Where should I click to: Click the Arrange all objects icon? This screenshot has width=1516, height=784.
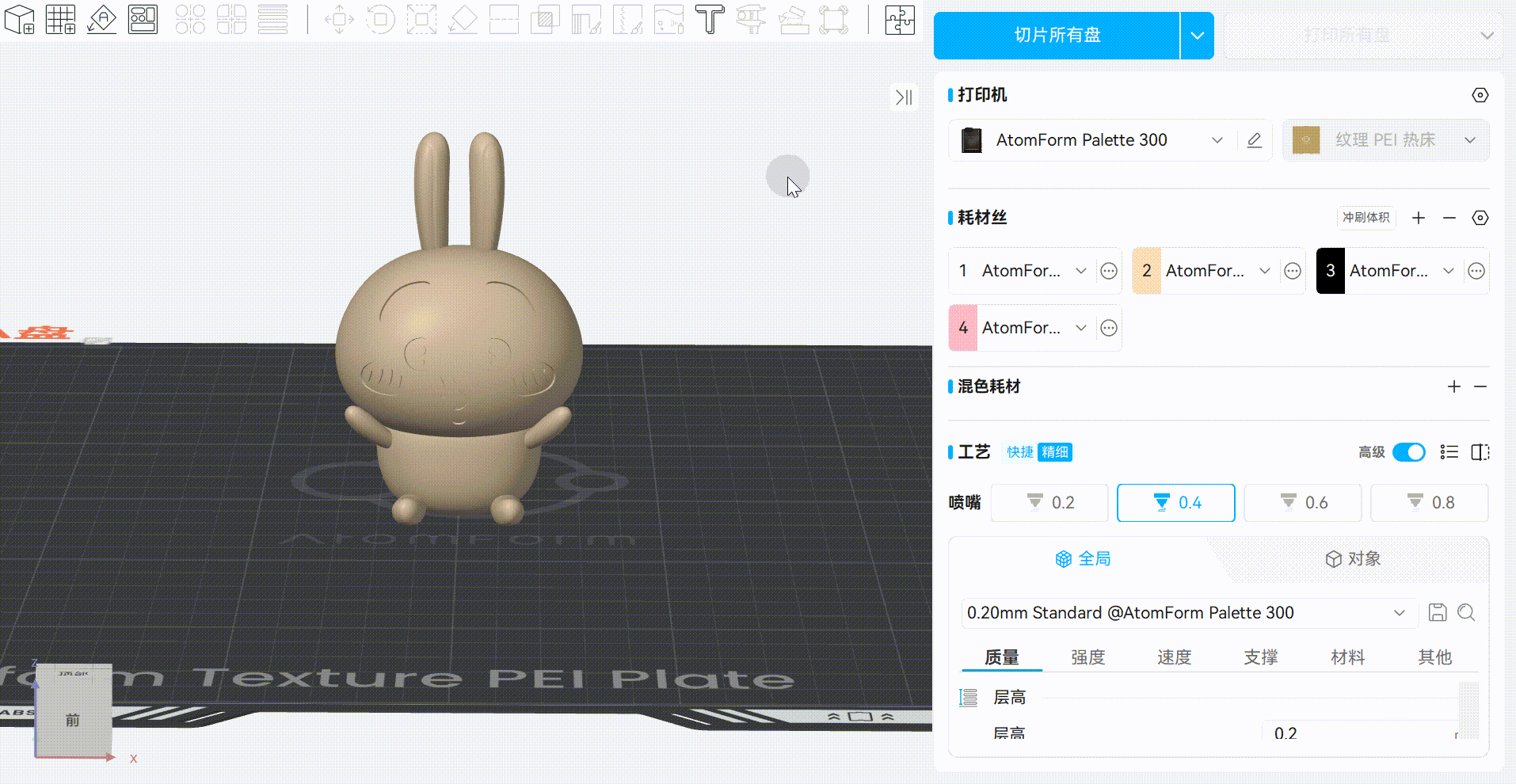143,19
